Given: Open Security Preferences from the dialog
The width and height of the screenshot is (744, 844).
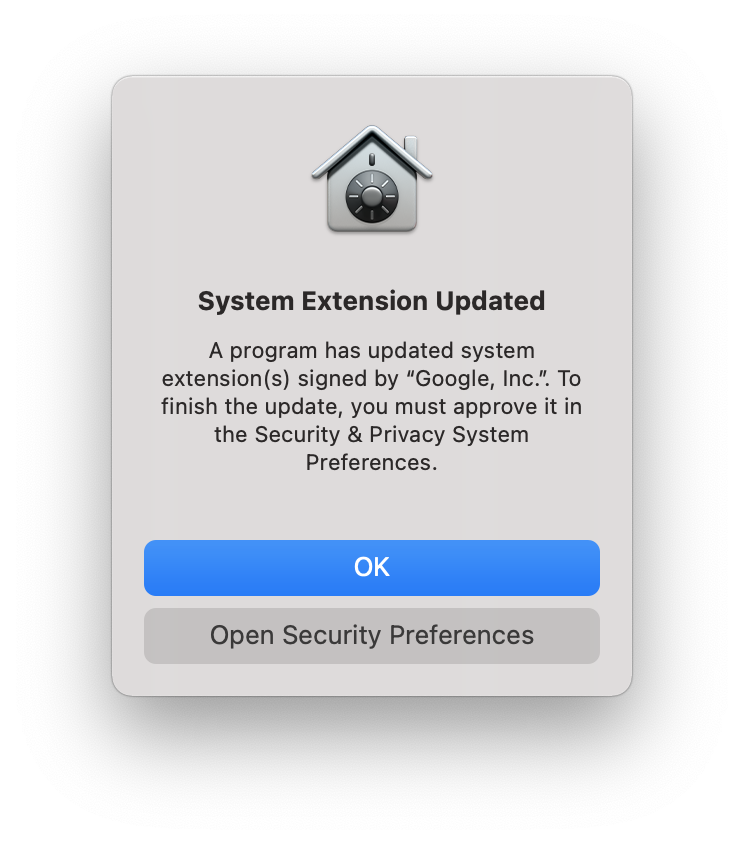Looking at the screenshot, I should (371, 636).
